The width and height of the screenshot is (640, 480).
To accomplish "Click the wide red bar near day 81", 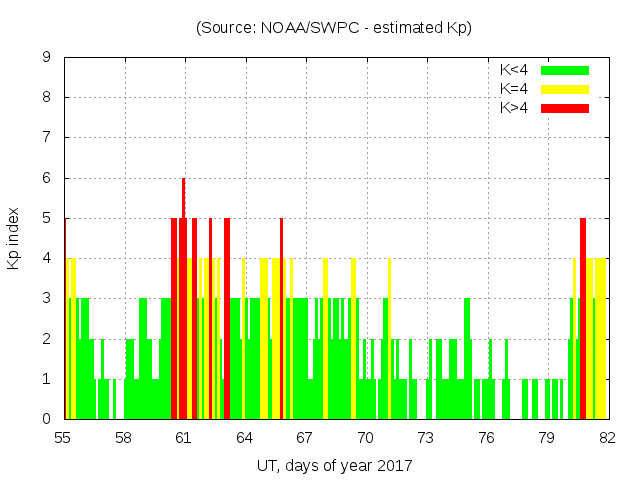I will coord(583,320).
